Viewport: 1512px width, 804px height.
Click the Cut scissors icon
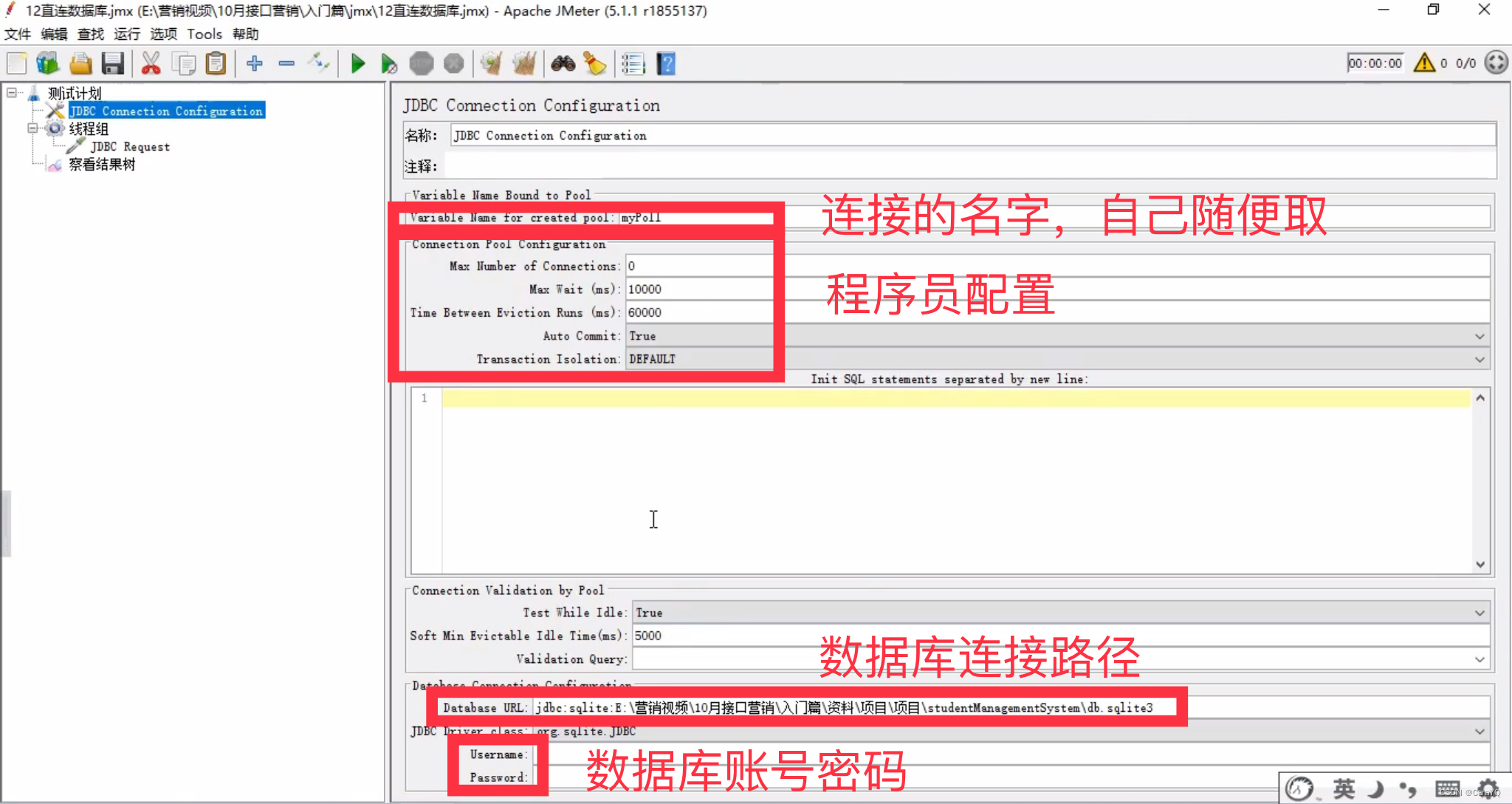151,63
